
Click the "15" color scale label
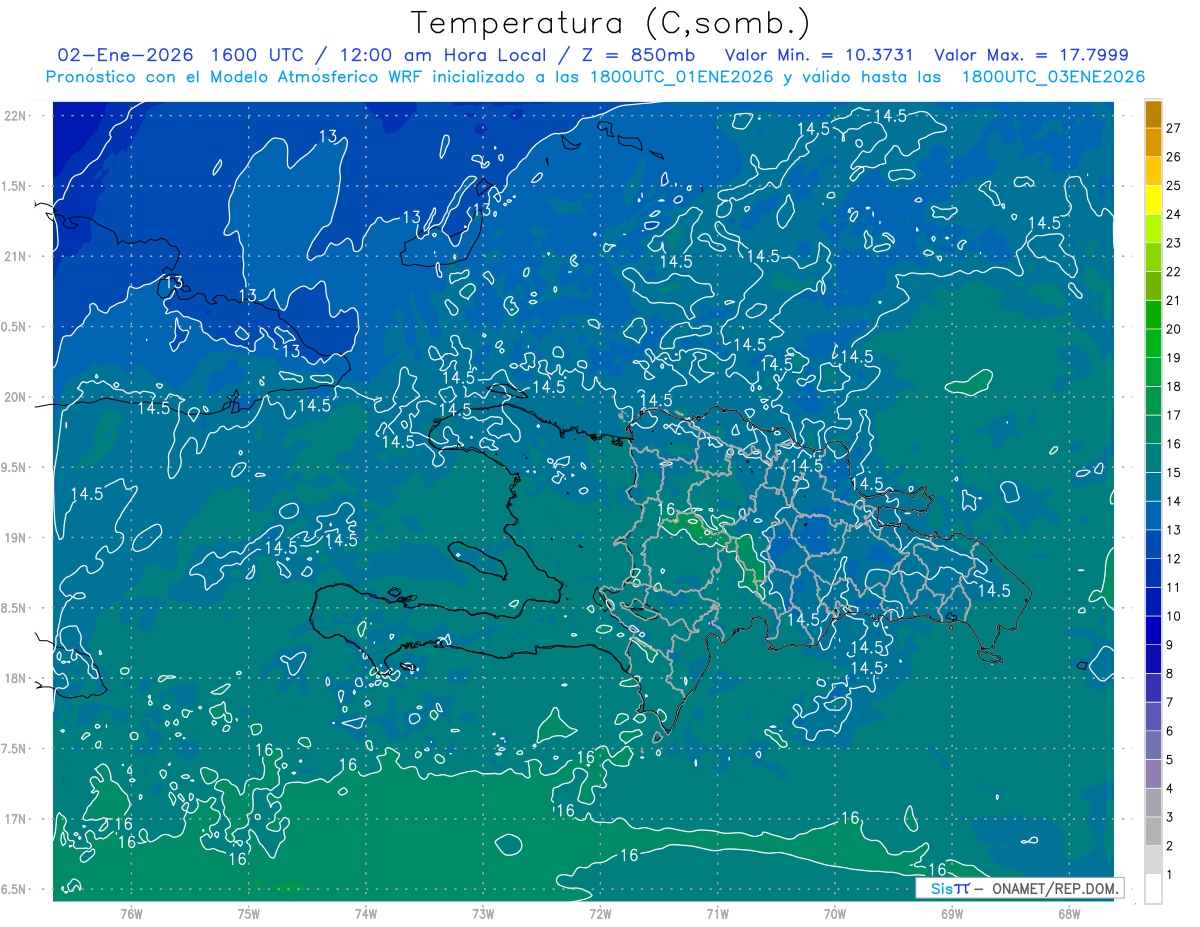point(1174,472)
